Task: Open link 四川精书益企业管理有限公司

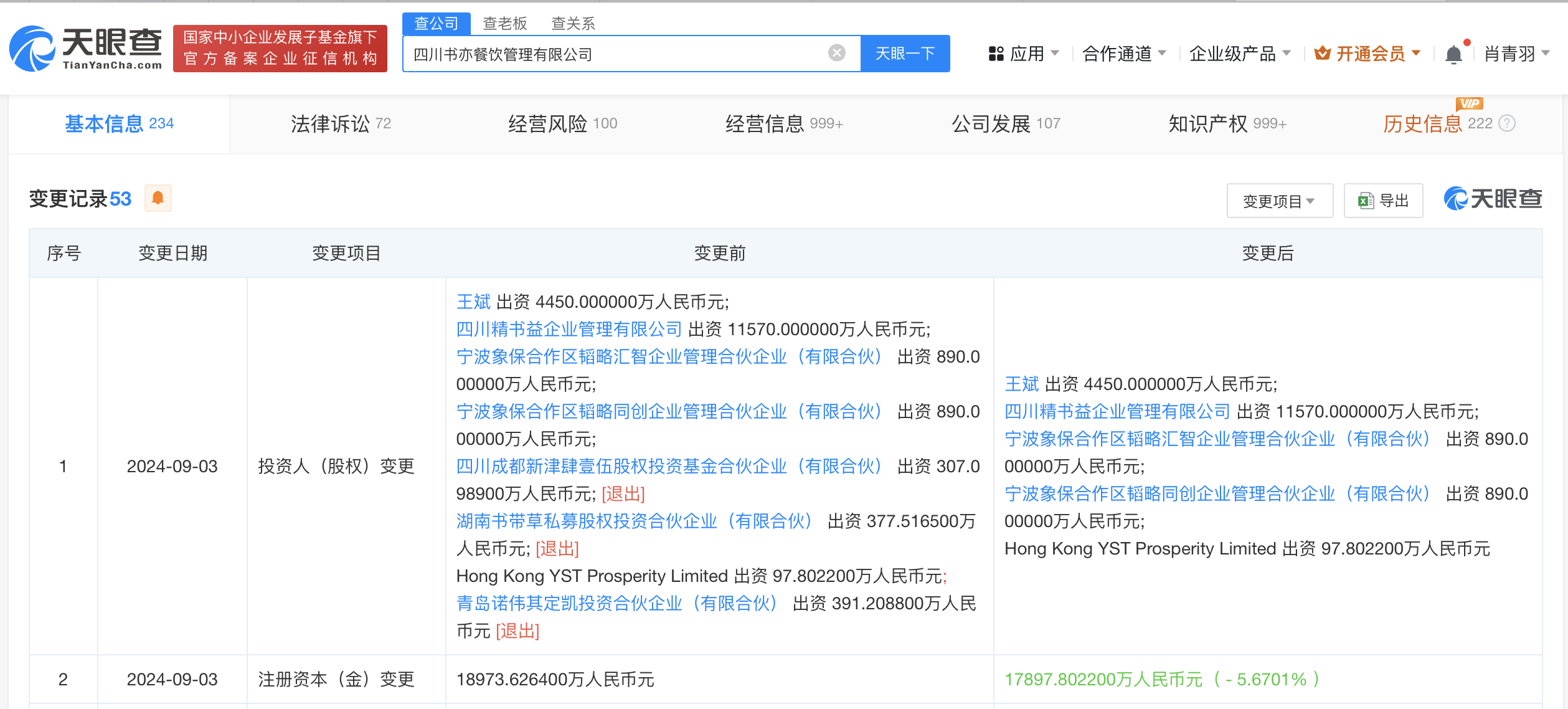Action: coord(568,329)
